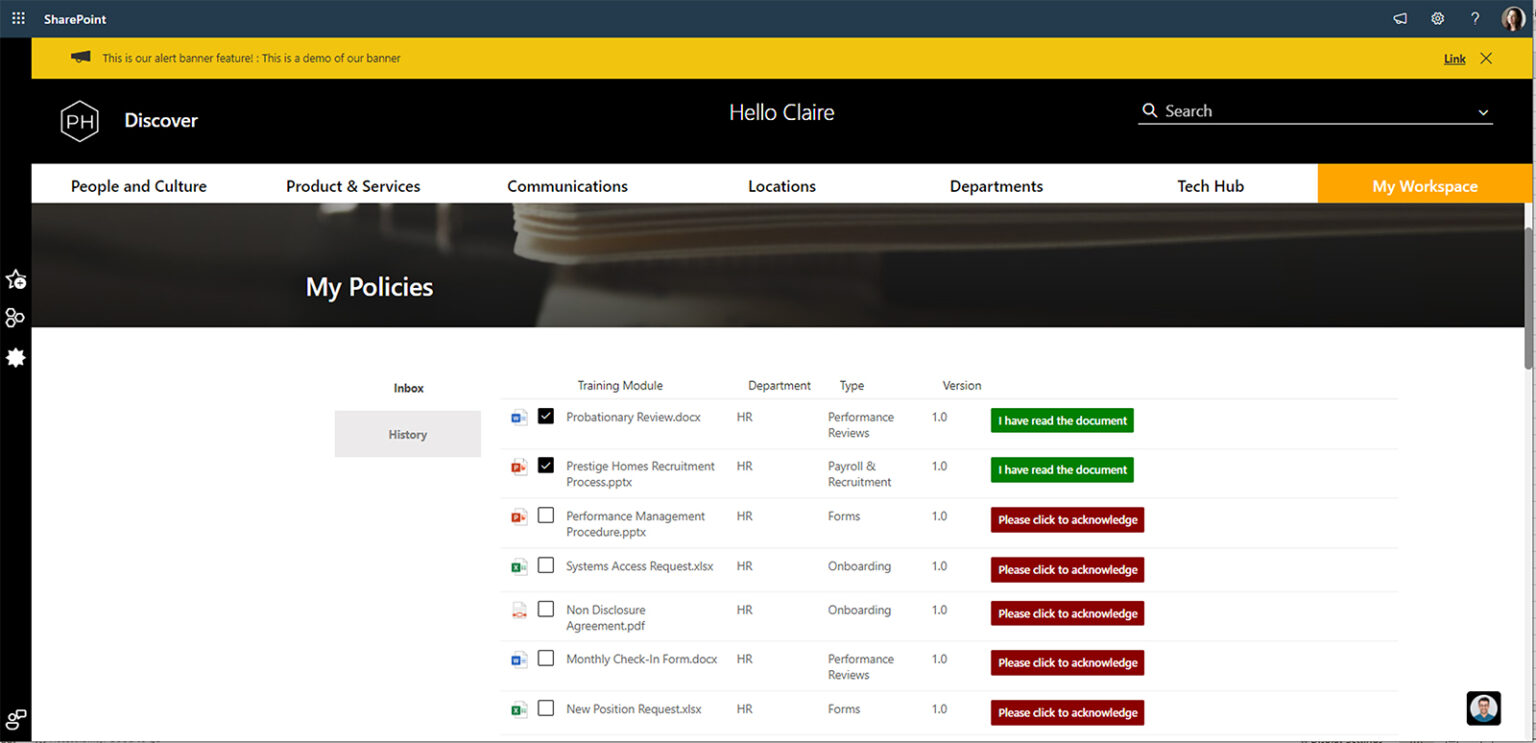The image size is (1536, 743).
Task: Switch to the History tab
Action: 407,434
